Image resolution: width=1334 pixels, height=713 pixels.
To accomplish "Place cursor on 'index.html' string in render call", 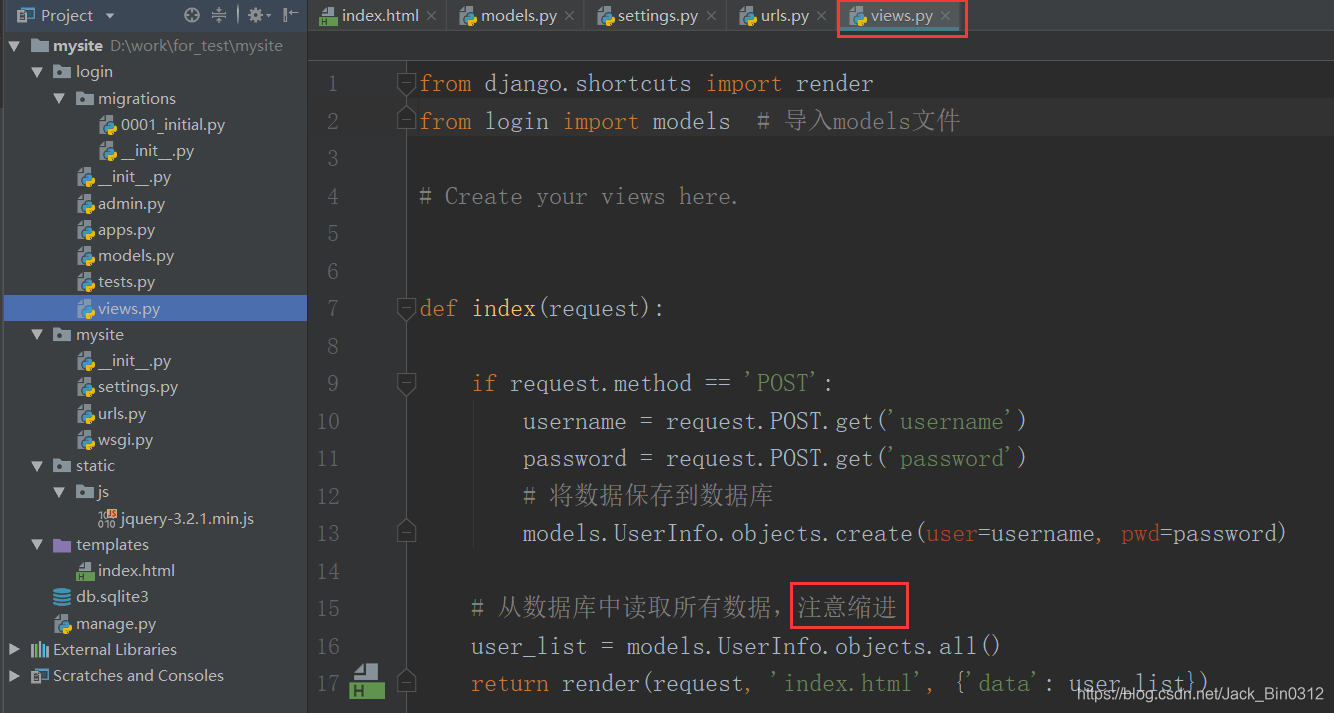I will point(850,684).
